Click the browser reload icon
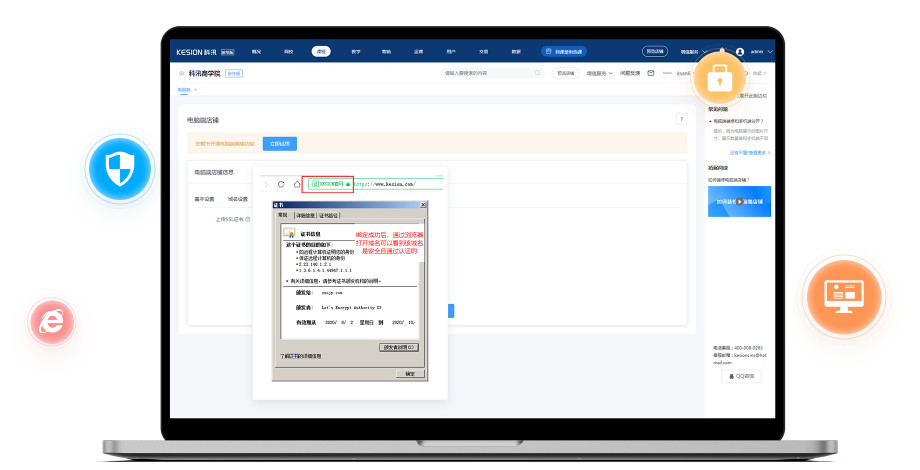 281,184
